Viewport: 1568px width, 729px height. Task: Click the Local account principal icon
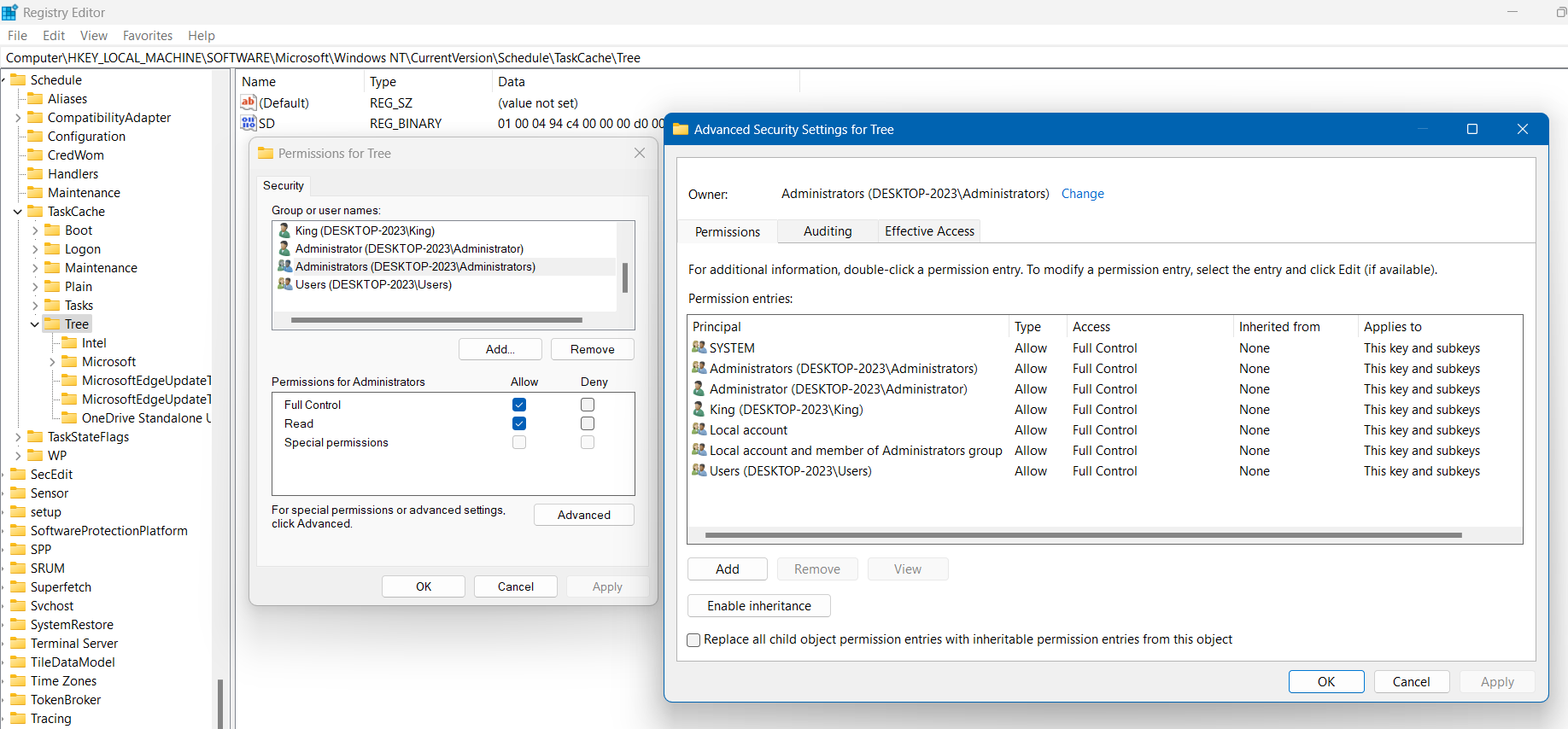[x=699, y=429]
